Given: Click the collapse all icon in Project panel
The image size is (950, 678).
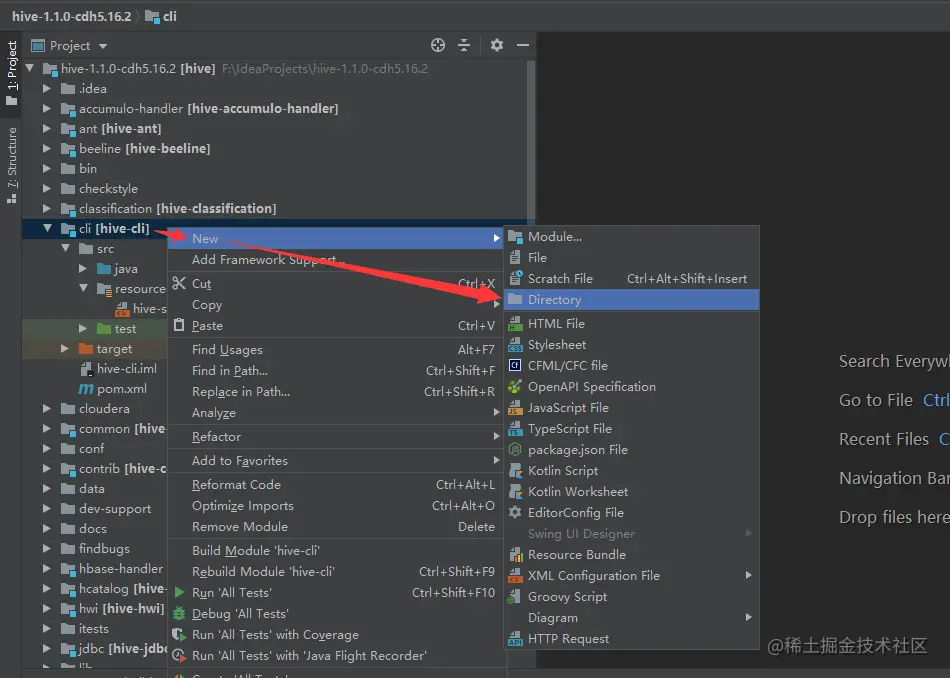Looking at the screenshot, I should [464, 45].
